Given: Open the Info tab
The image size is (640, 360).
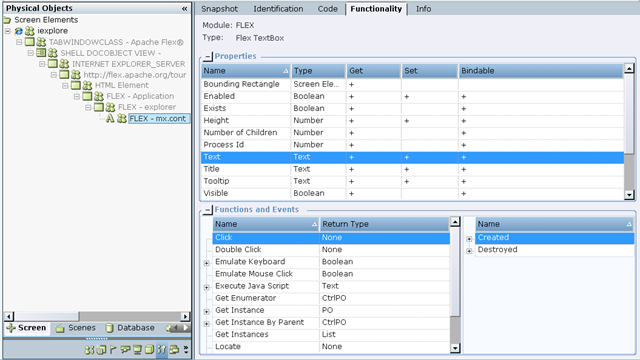Looking at the screenshot, I should click(x=423, y=9).
